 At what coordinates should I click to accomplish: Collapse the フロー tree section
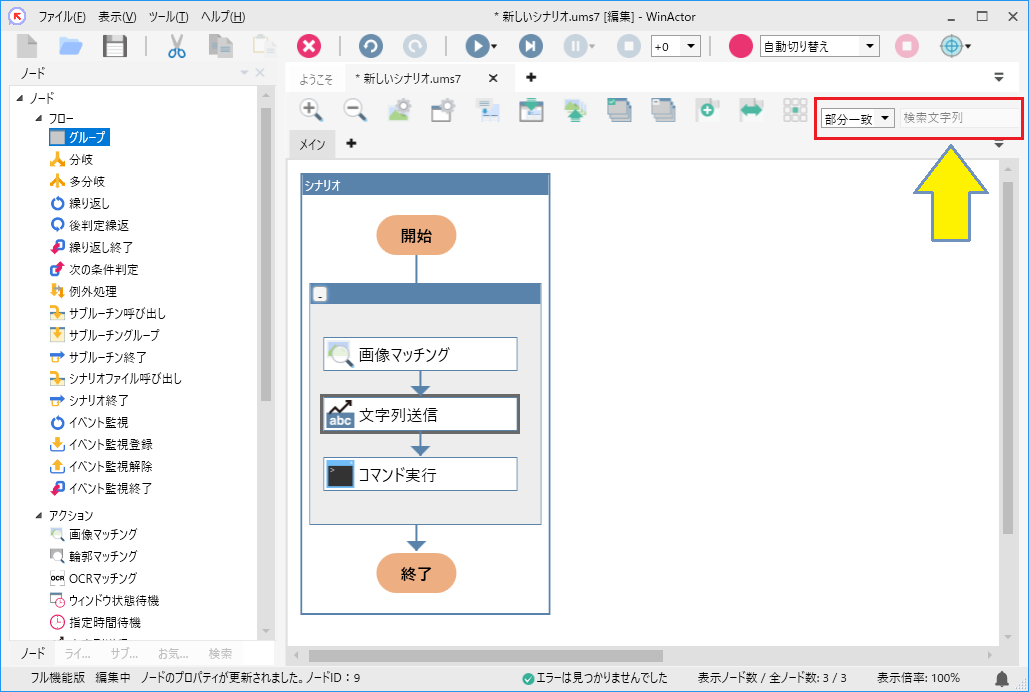coord(39,118)
